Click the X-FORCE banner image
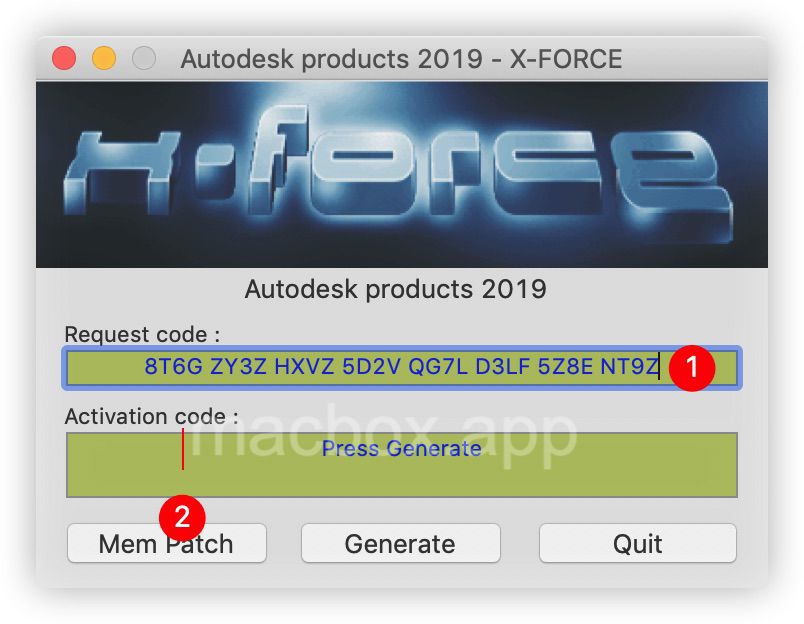This screenshot has width=804, height=624. 401,175
